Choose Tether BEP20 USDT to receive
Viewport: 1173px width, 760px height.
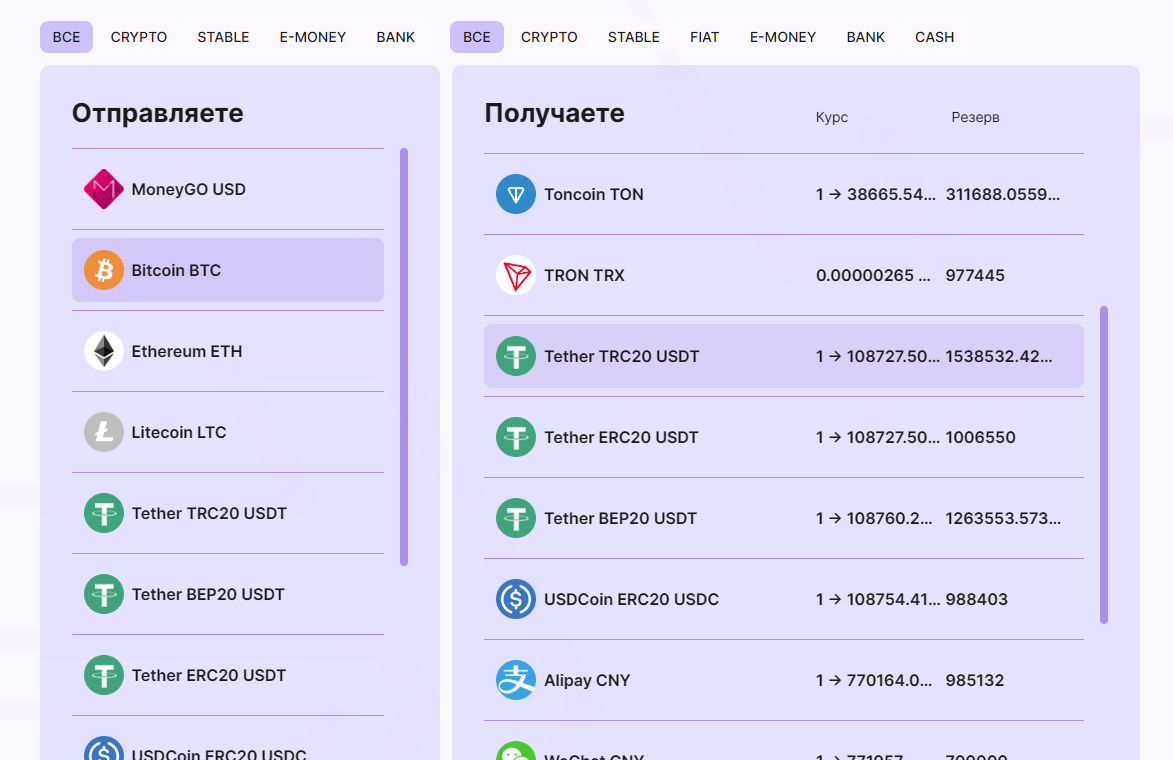784,518
